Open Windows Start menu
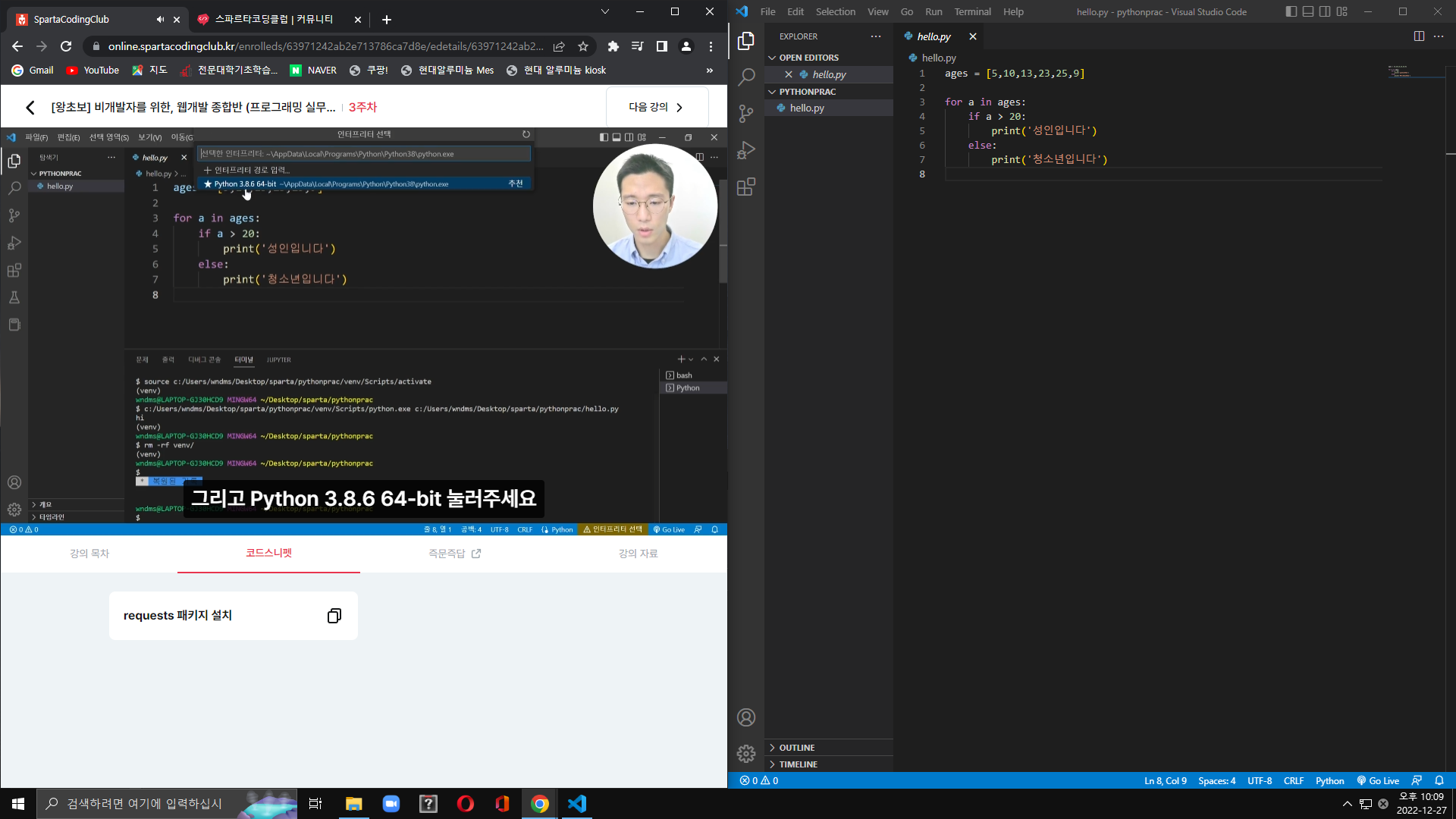Screen dimensions: 1456x819 tap(18, 804)
